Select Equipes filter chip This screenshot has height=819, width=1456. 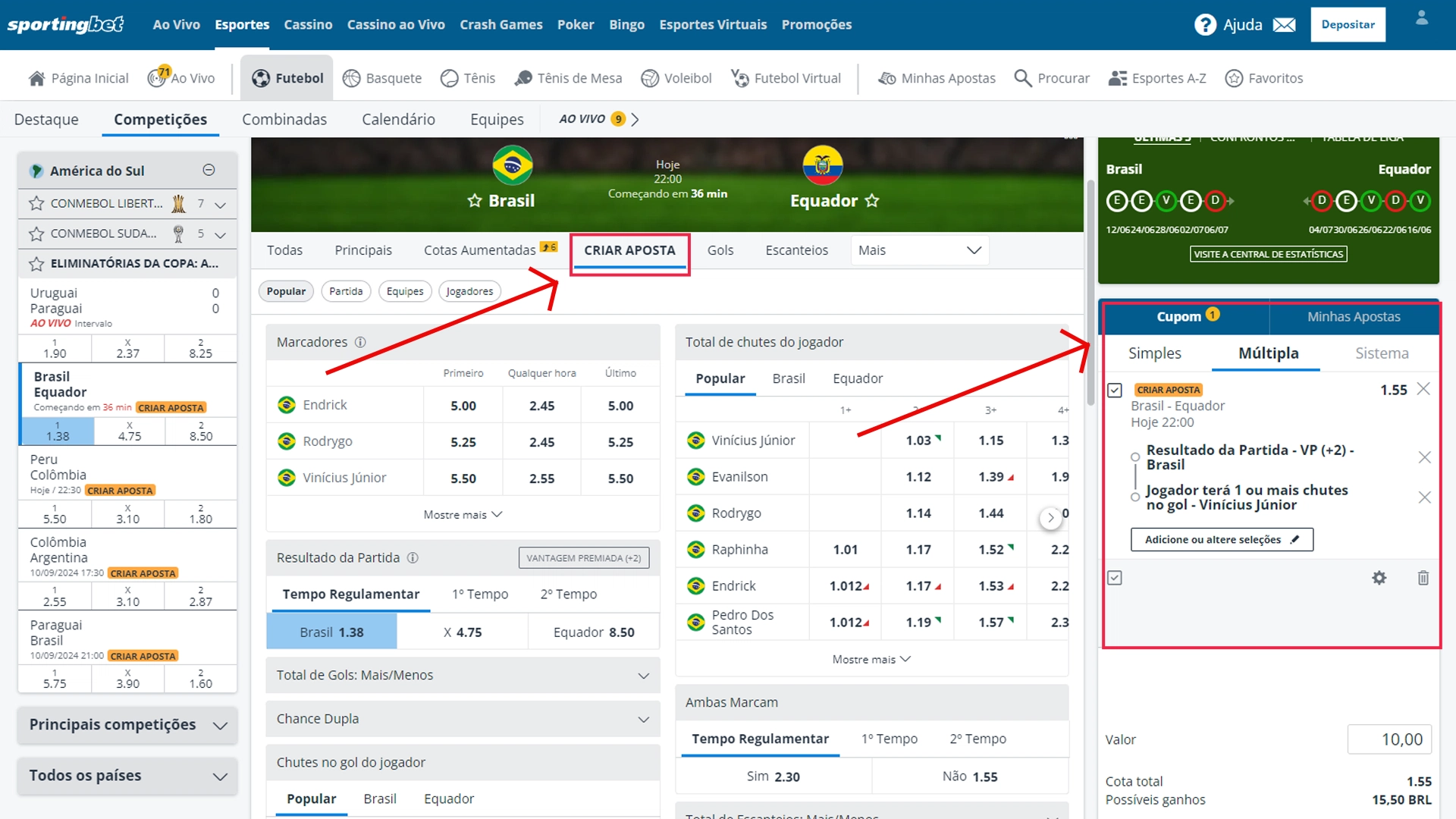tap(405, 291)
